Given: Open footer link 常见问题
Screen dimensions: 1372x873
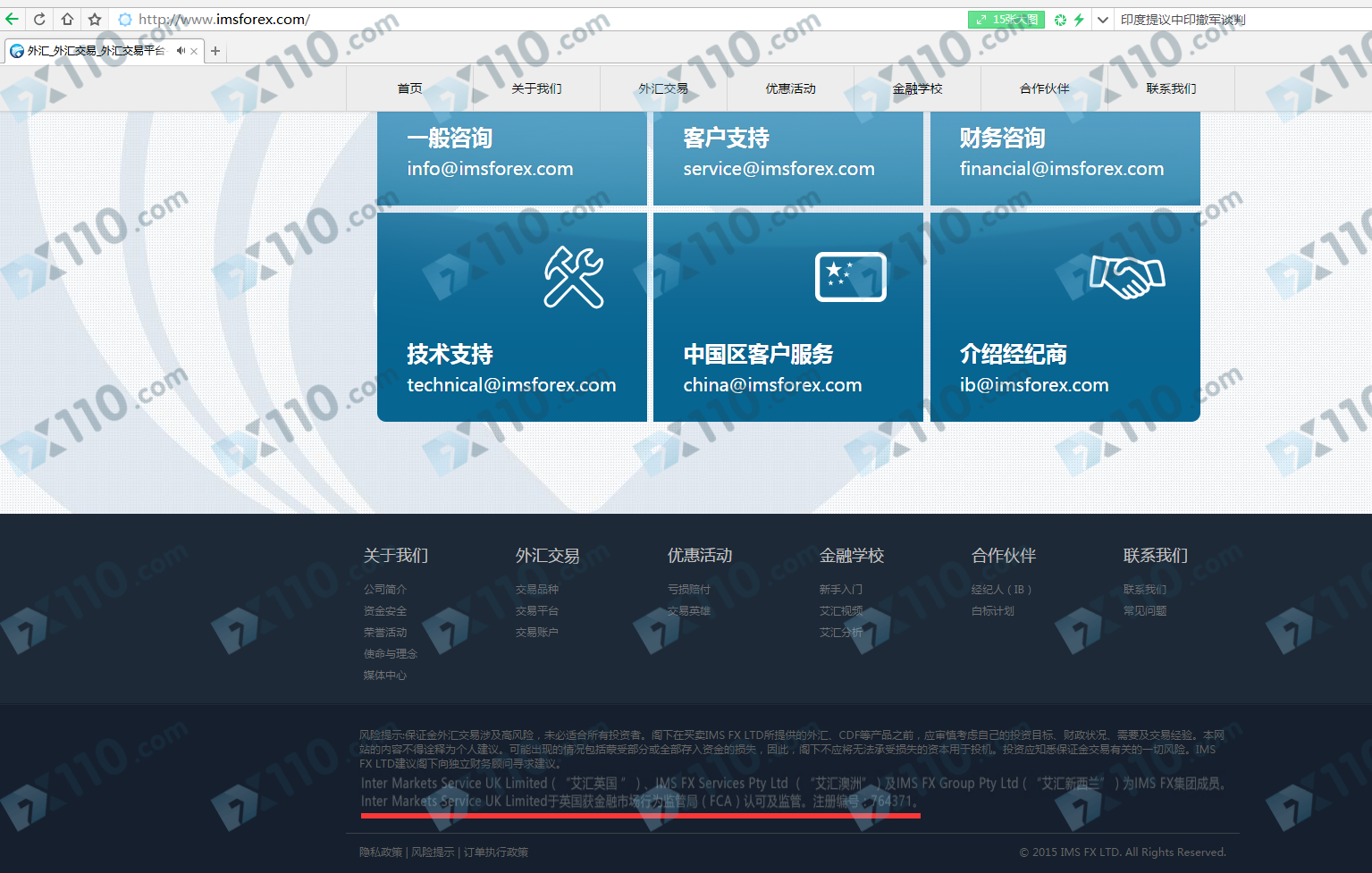Looking at the screenshot, I should (1145, 611).
